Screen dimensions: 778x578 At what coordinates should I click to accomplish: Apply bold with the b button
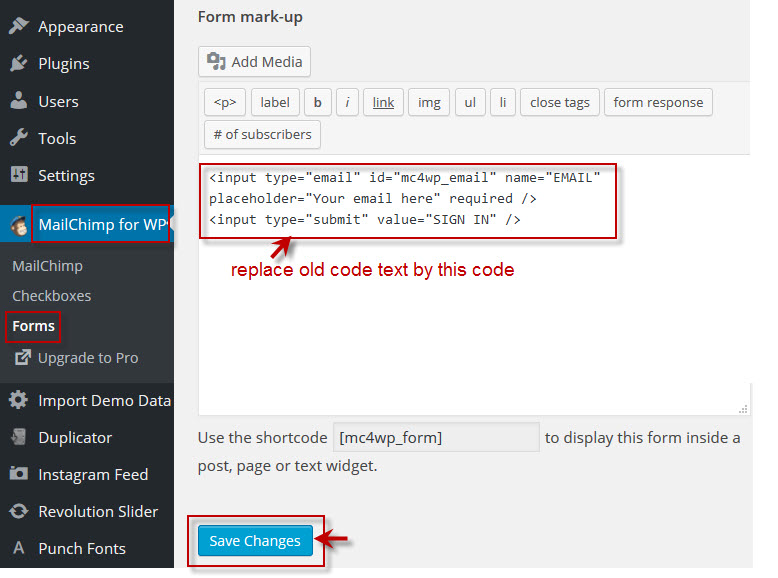pyautogui.click(x=318, y=102)
